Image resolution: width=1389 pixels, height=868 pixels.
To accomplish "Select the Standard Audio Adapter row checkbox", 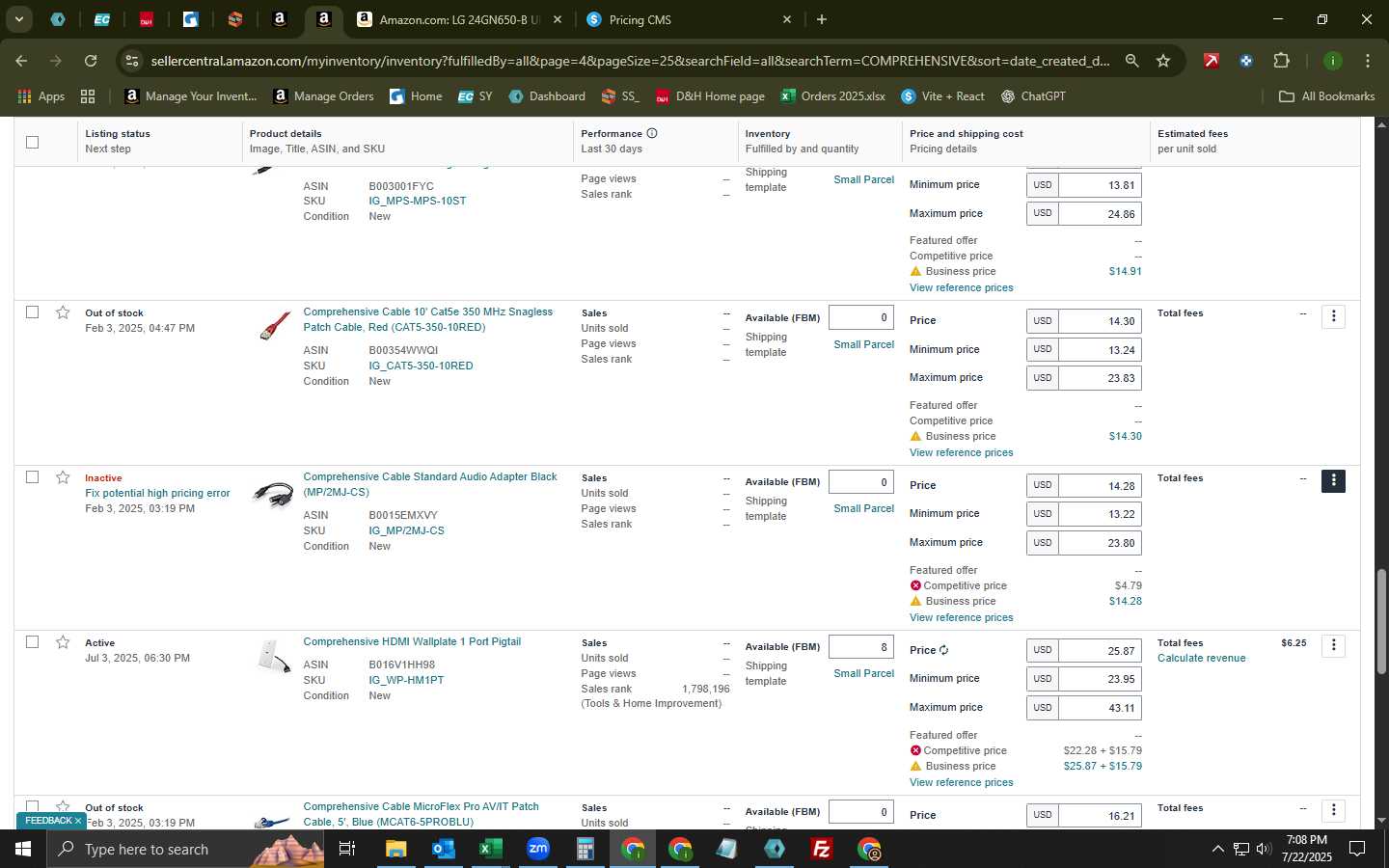I will 32,477.
